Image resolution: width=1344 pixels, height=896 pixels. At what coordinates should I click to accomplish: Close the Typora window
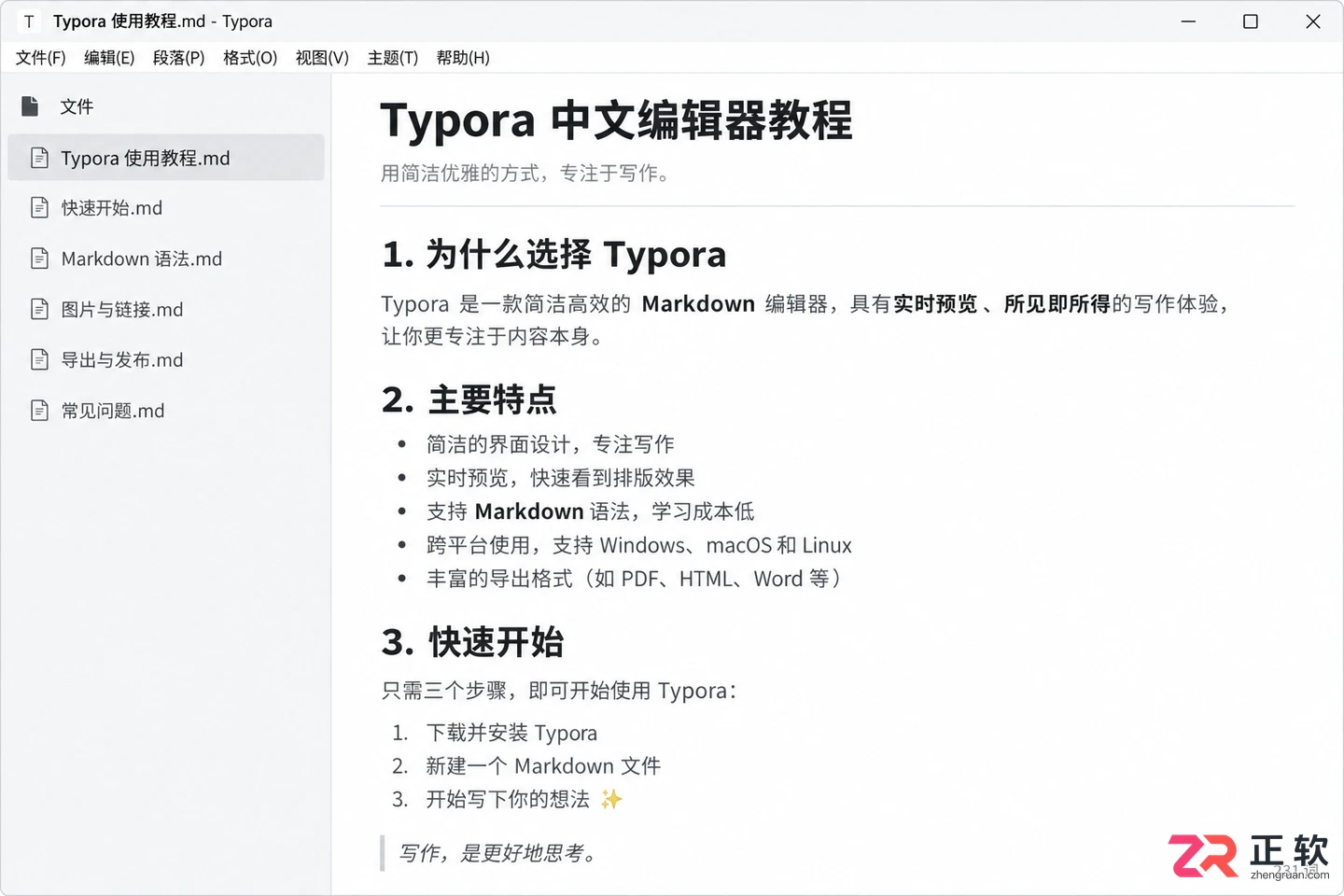(1313, 21)
